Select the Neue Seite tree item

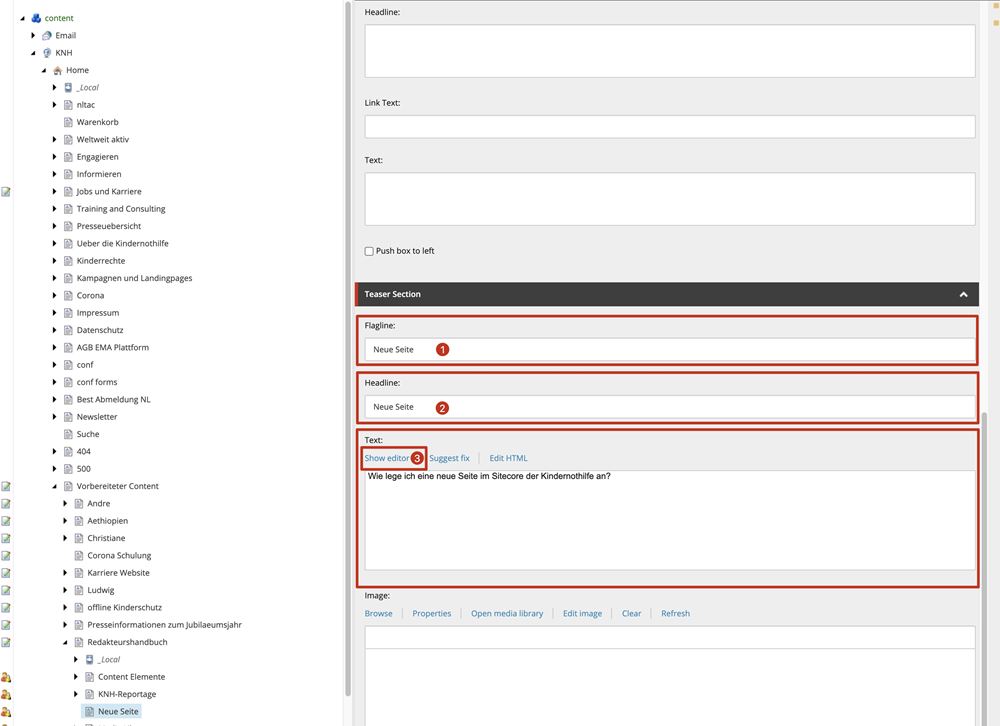point(118,711)
